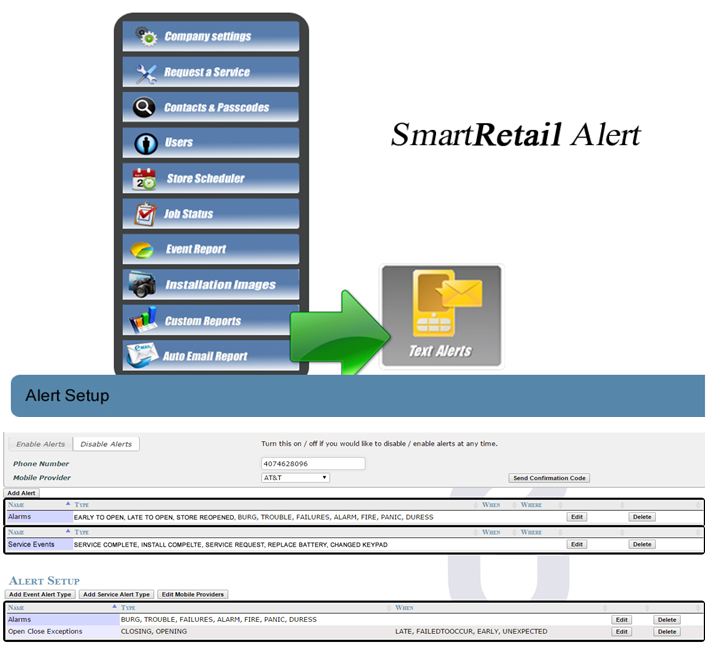Viewport: 711px width, 647px height.
Task: Select the Disable Alerts toggle tab
Action: click(x=106, y=444)
